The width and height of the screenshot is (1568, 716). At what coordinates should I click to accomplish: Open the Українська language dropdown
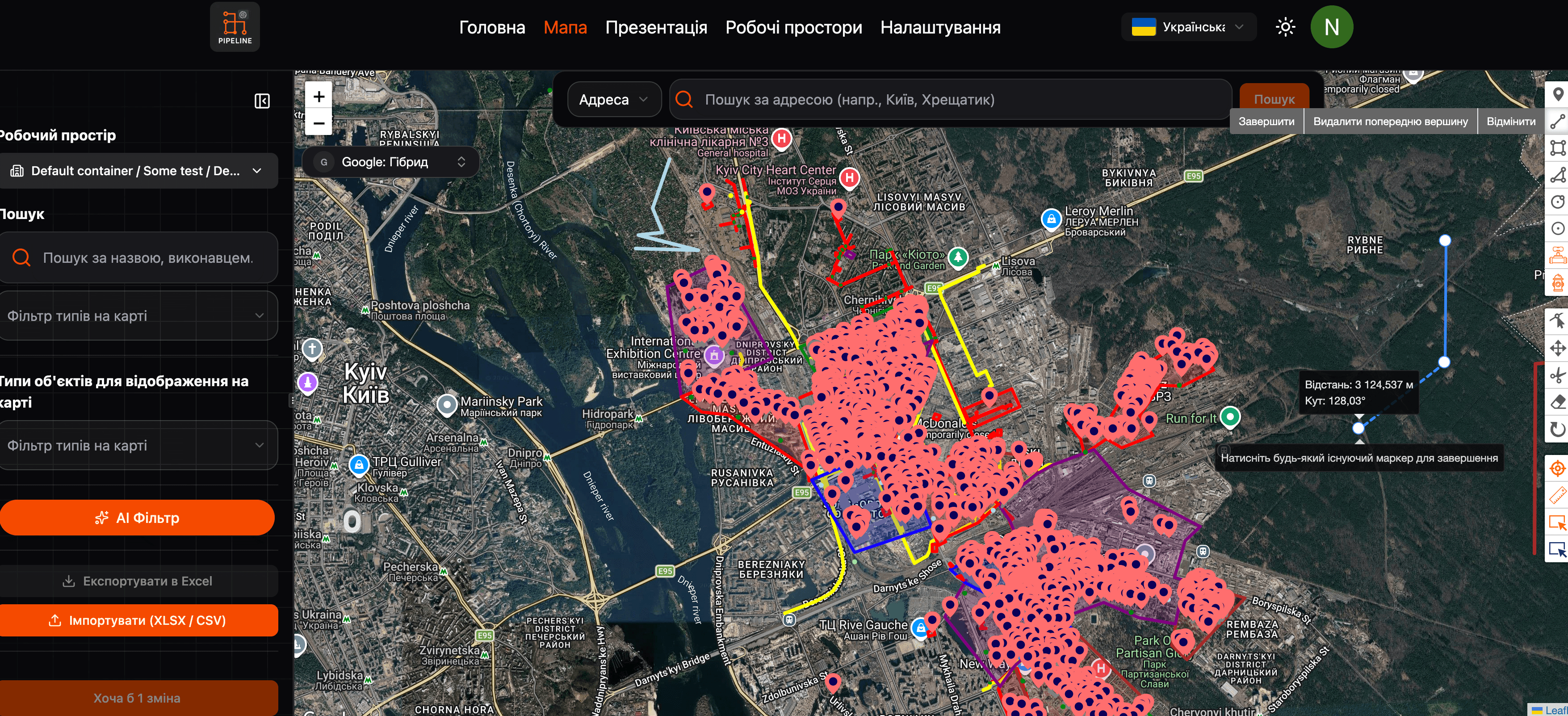[1188, 27]
